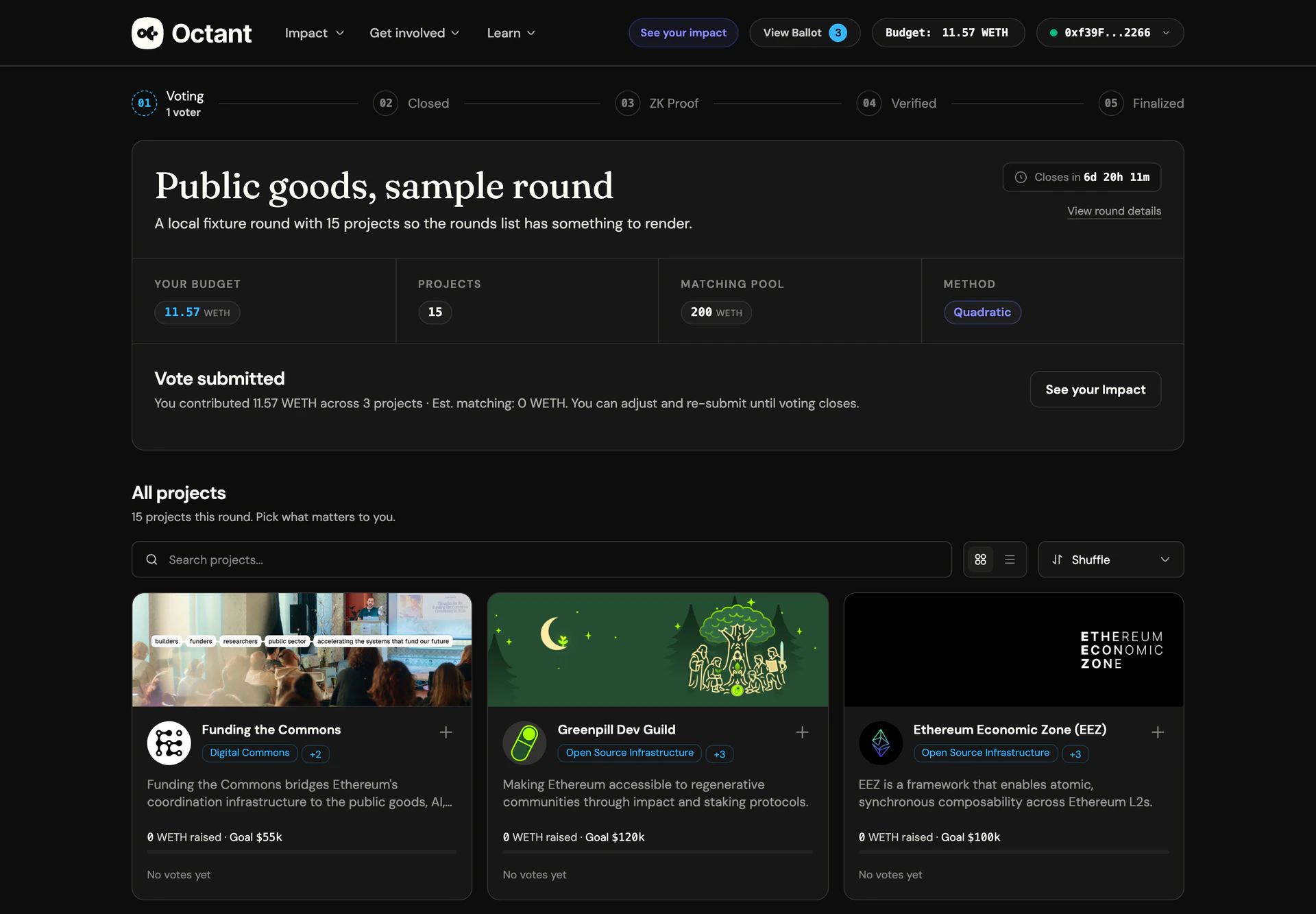Open the Ethereum Economic Zone banner image
This screenshot has height=914, width=1316.
click(1014, 650)
